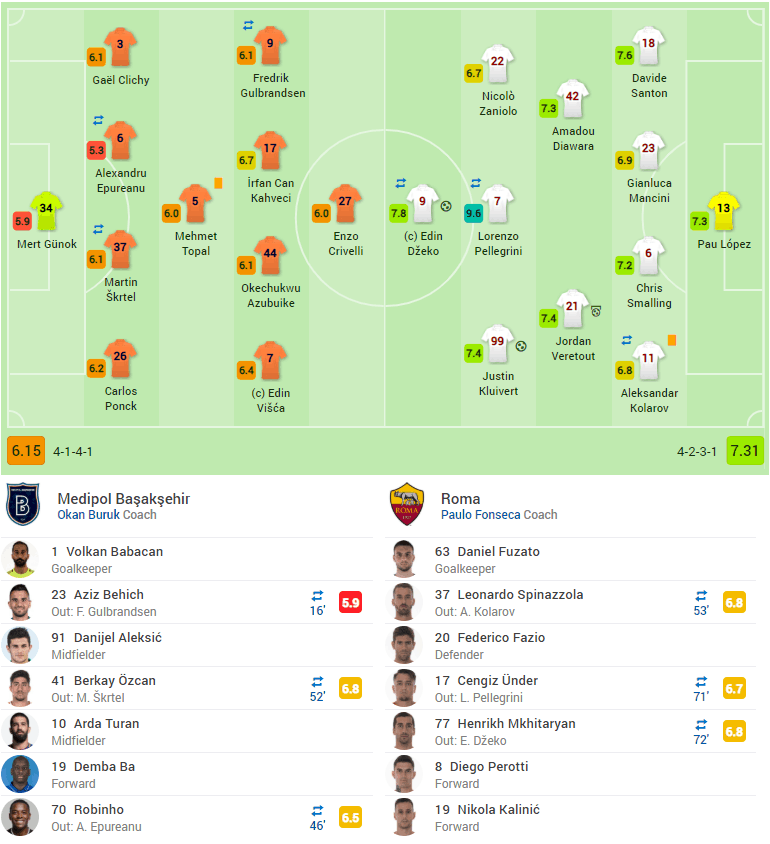Screen dimensions: 770x844
Task: Open Leonardo Spinazzola's substitute entry
Action: [x=570, y=602]
